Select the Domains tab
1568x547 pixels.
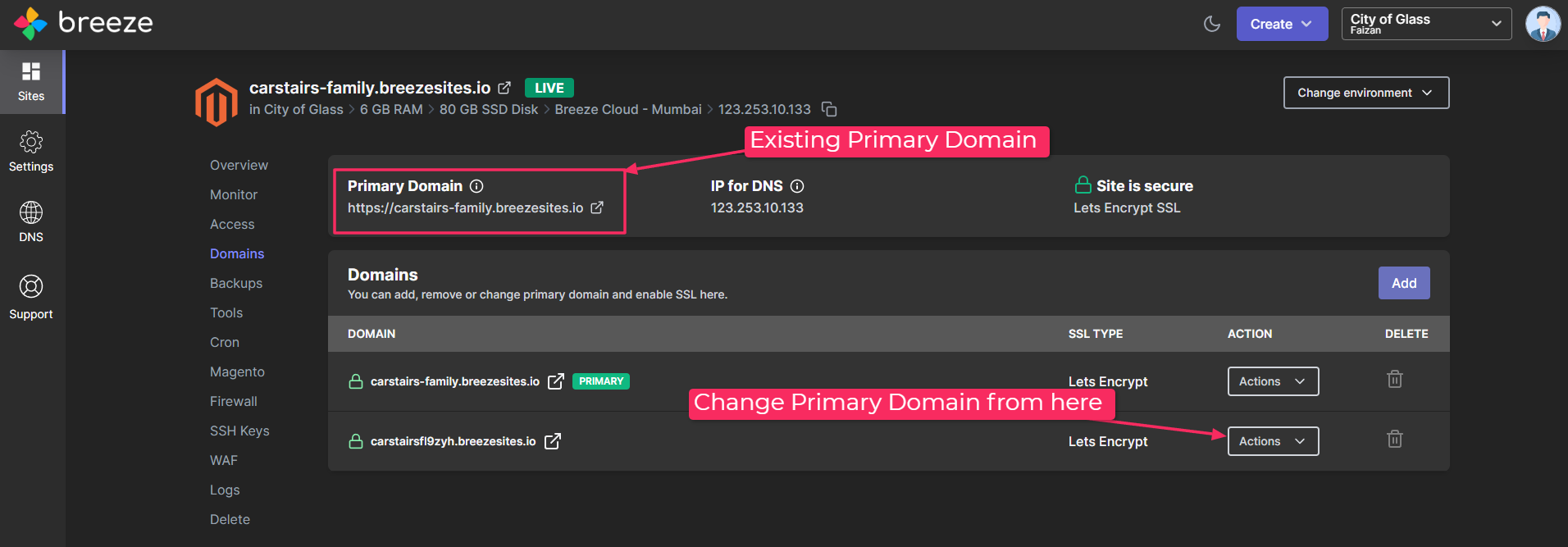(x=237, y=253)
